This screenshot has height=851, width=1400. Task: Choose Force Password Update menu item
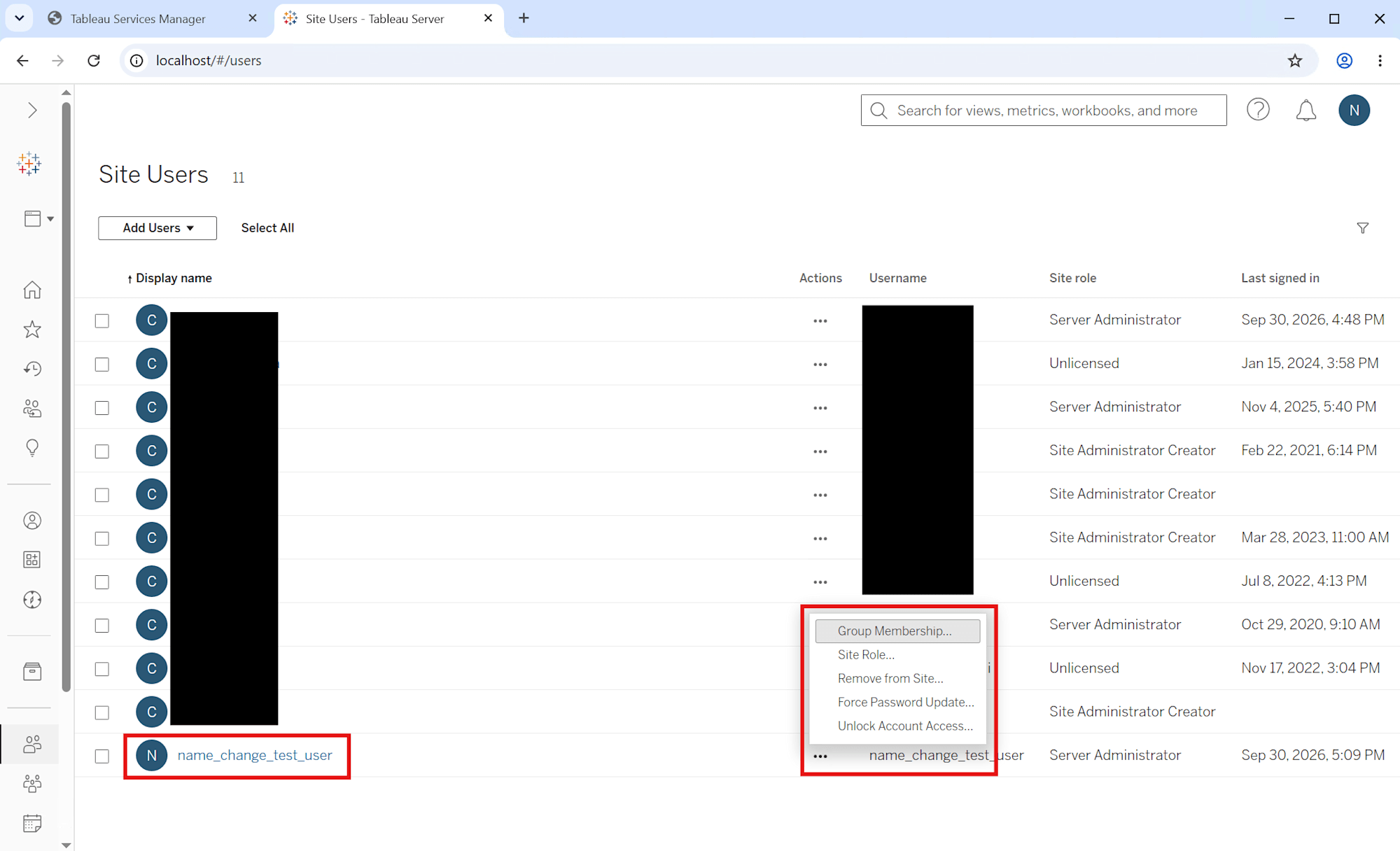[x=897, y=703]
